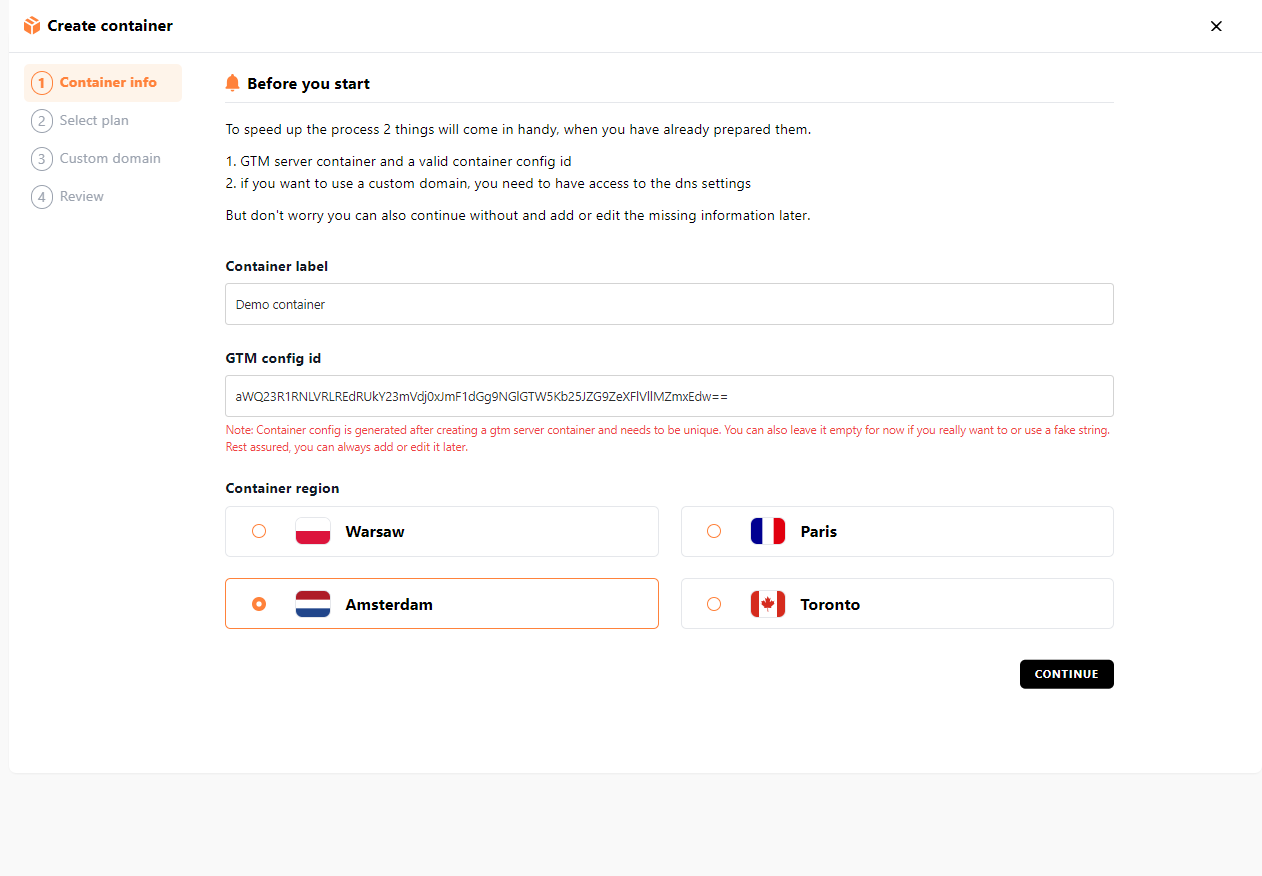Viewport: 1262px width, 876px height.
Task: Close the Create container dialog
Action: (1216, 26)
